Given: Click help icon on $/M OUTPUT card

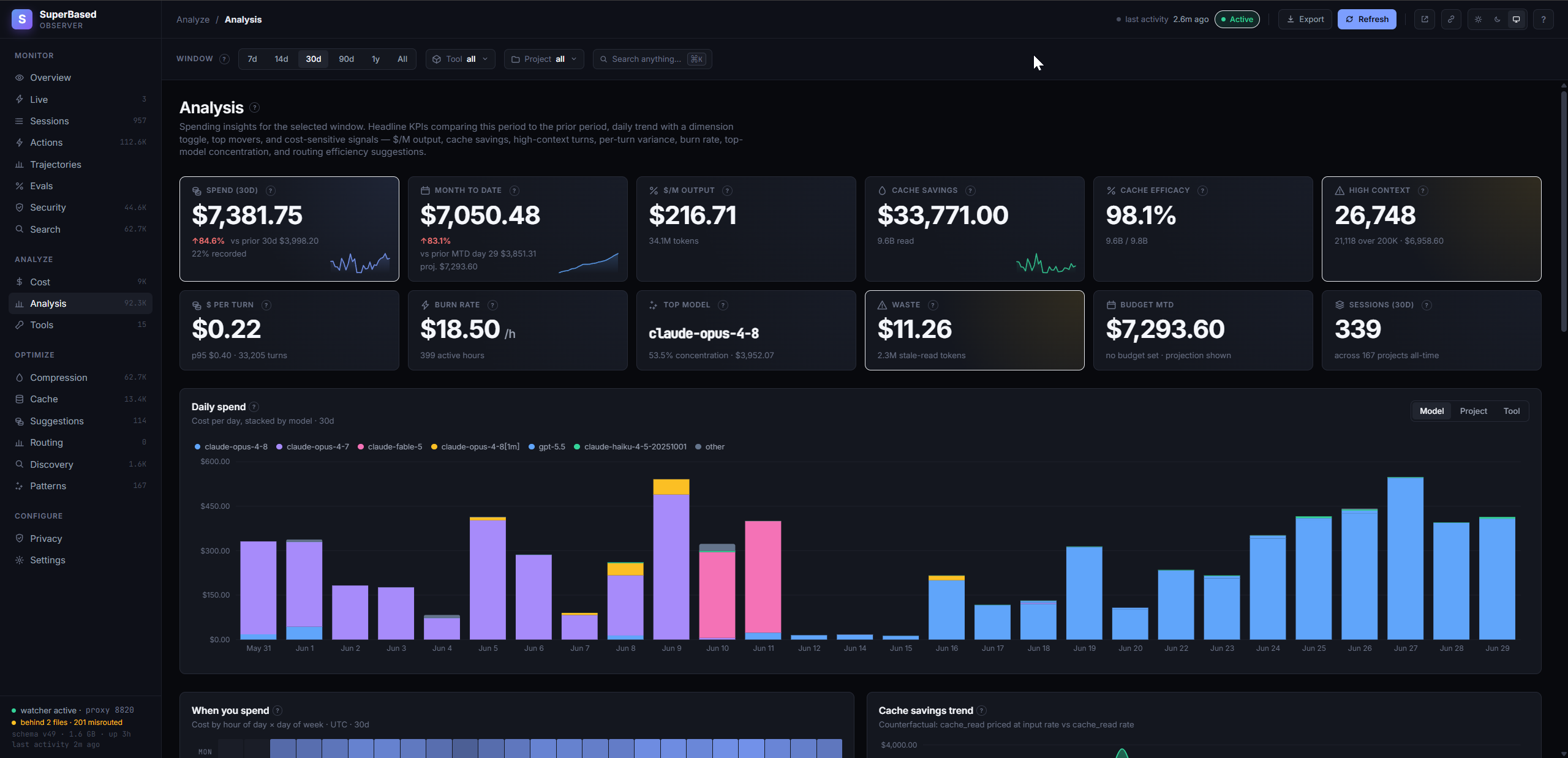Looking at the screenshot, I should click(x=727, y=191).
